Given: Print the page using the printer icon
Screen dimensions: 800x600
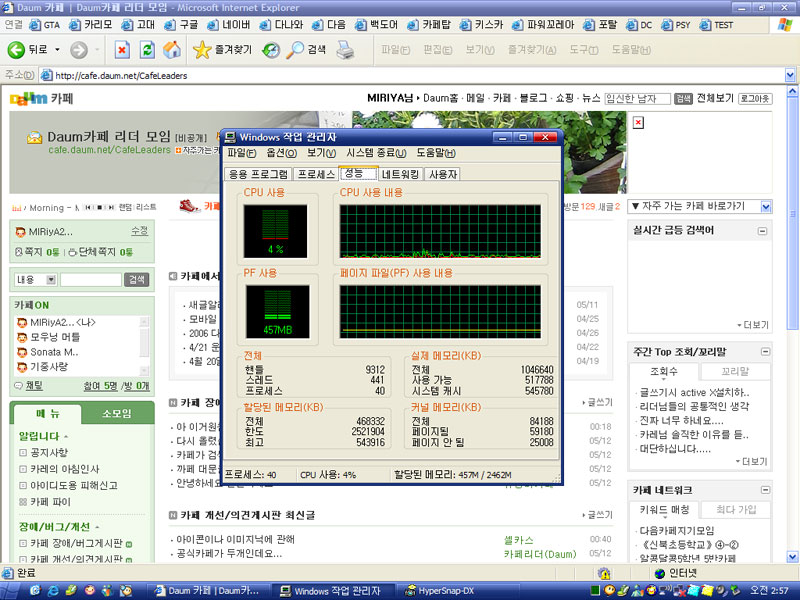Looking at the screenshot, I should tap(345, 49).
